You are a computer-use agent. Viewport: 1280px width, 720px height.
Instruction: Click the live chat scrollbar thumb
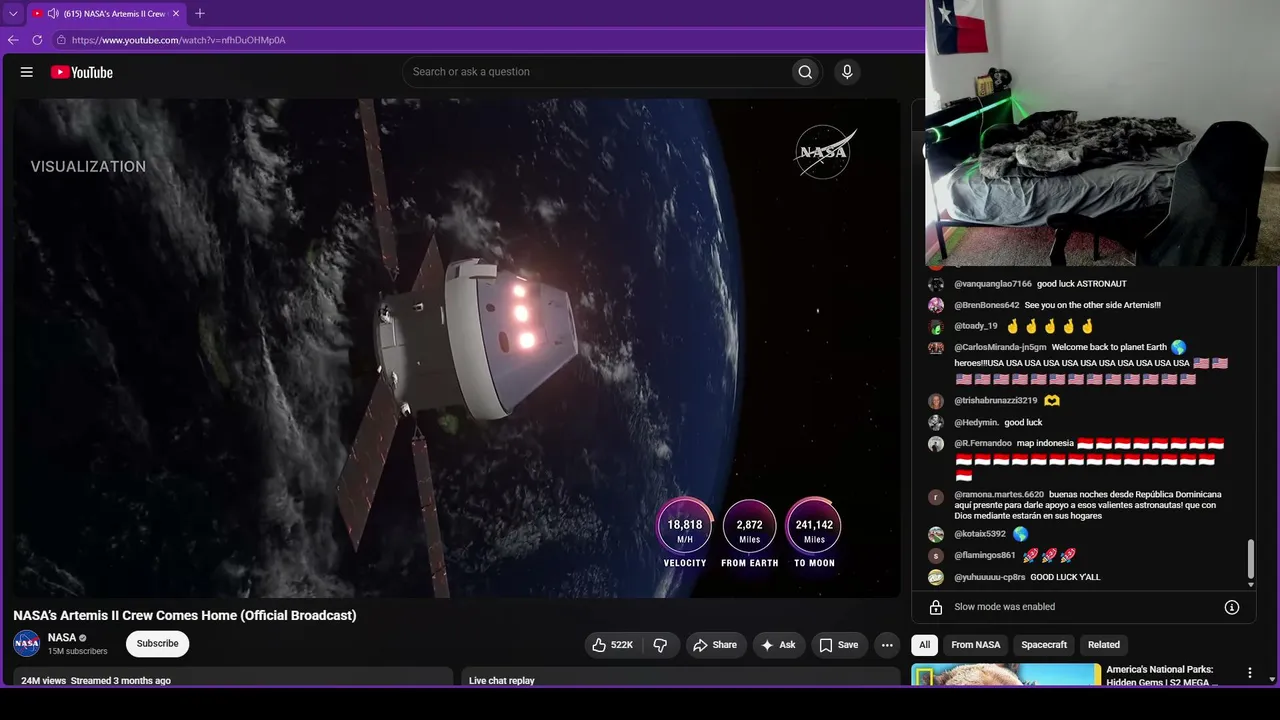(1250, 560)
